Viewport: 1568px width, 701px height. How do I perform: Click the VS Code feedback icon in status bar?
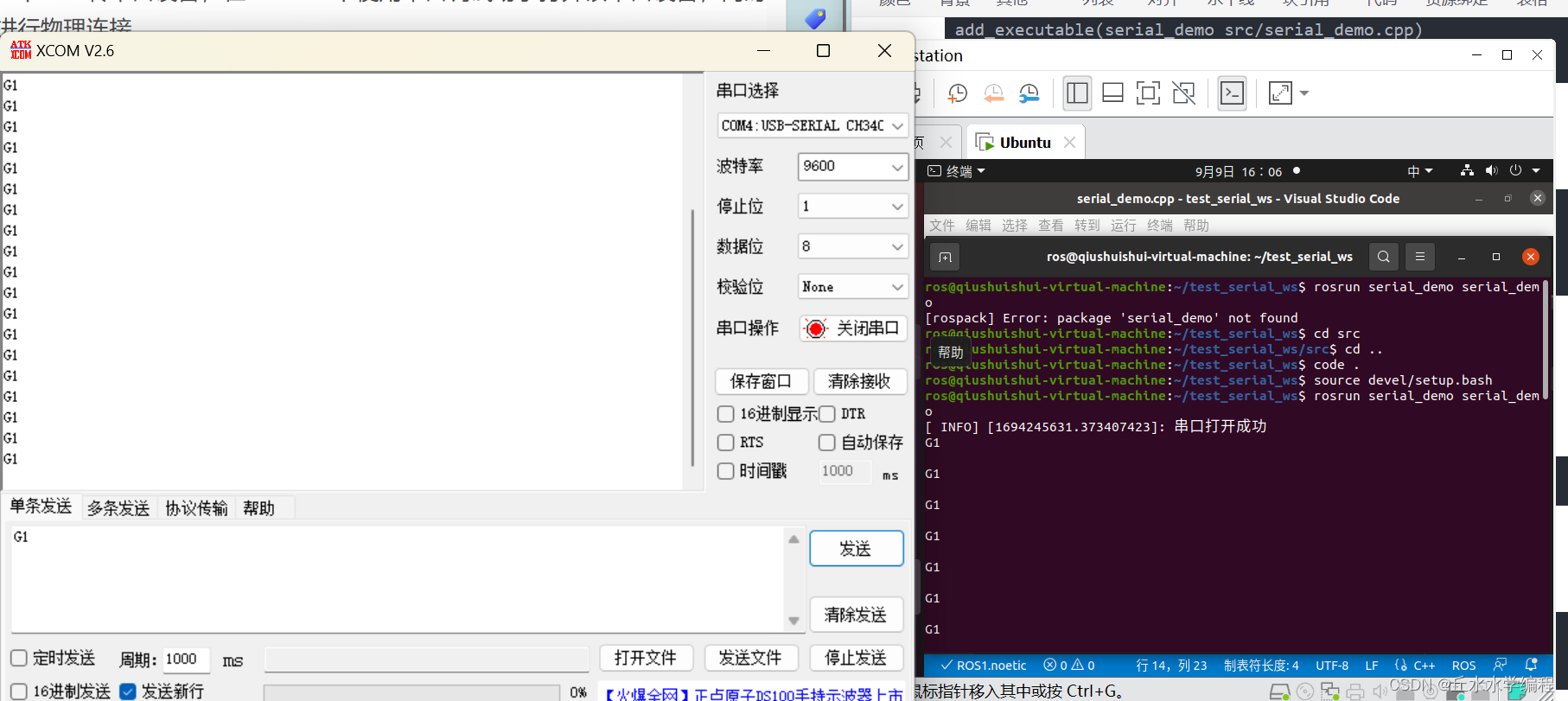point(1500,665)
